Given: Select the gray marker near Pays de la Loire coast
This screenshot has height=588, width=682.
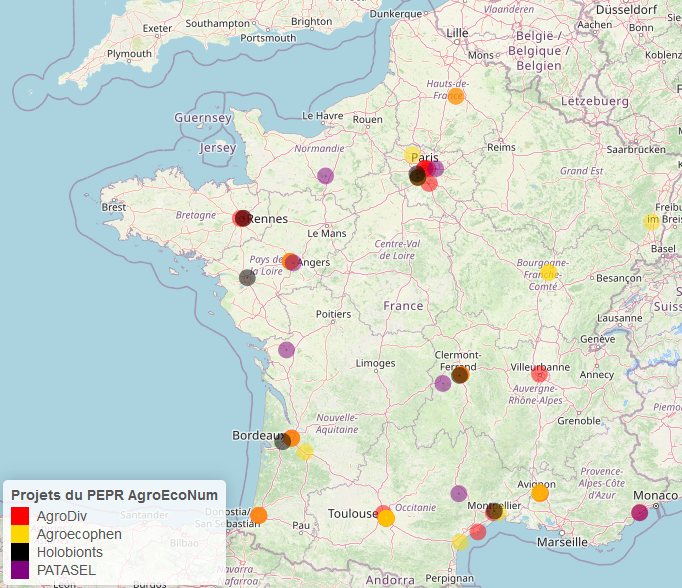Looking at the screenshot, I should [x=247, y=277].
